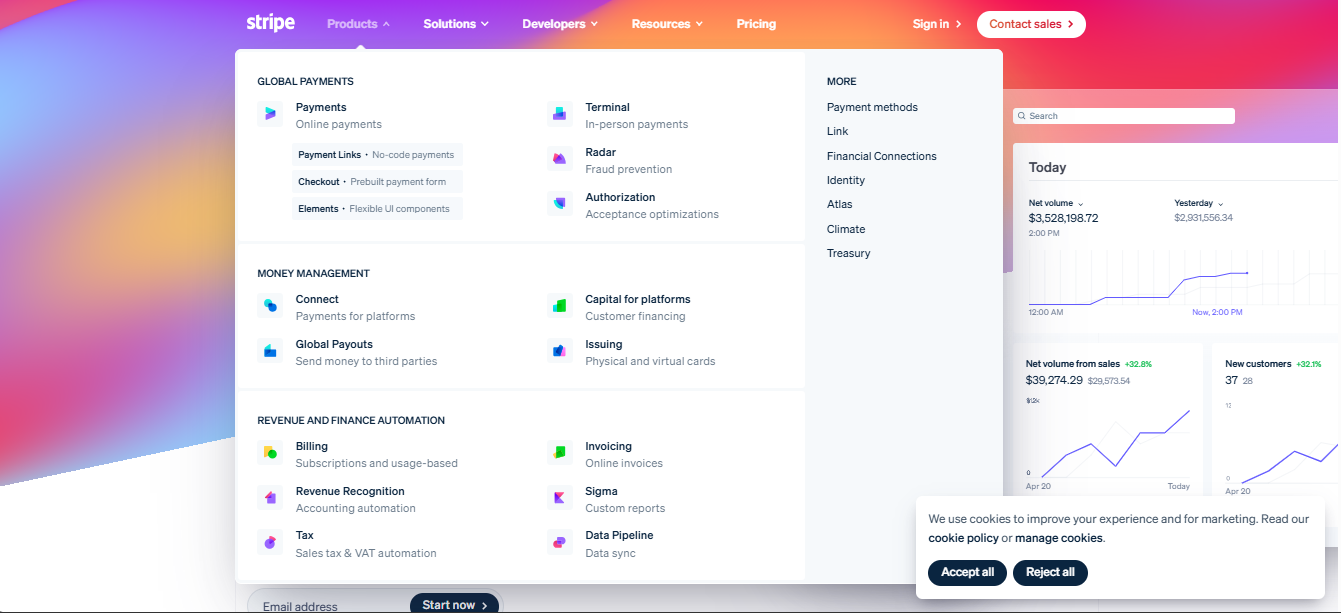Click the Terminal product icon

pyautogui.click(x=559, y=114)
